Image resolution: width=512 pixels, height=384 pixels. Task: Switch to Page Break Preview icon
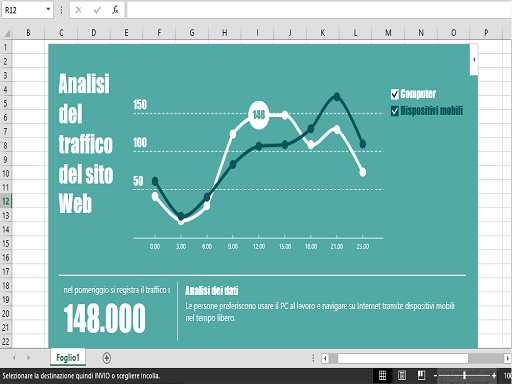tap(421, 375)
